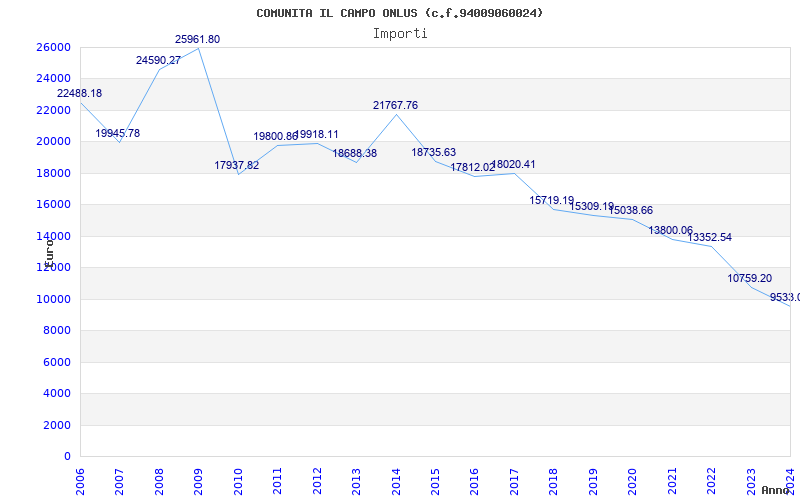
Task: Click the 18020.41 value label
Action: click(514, 164)
